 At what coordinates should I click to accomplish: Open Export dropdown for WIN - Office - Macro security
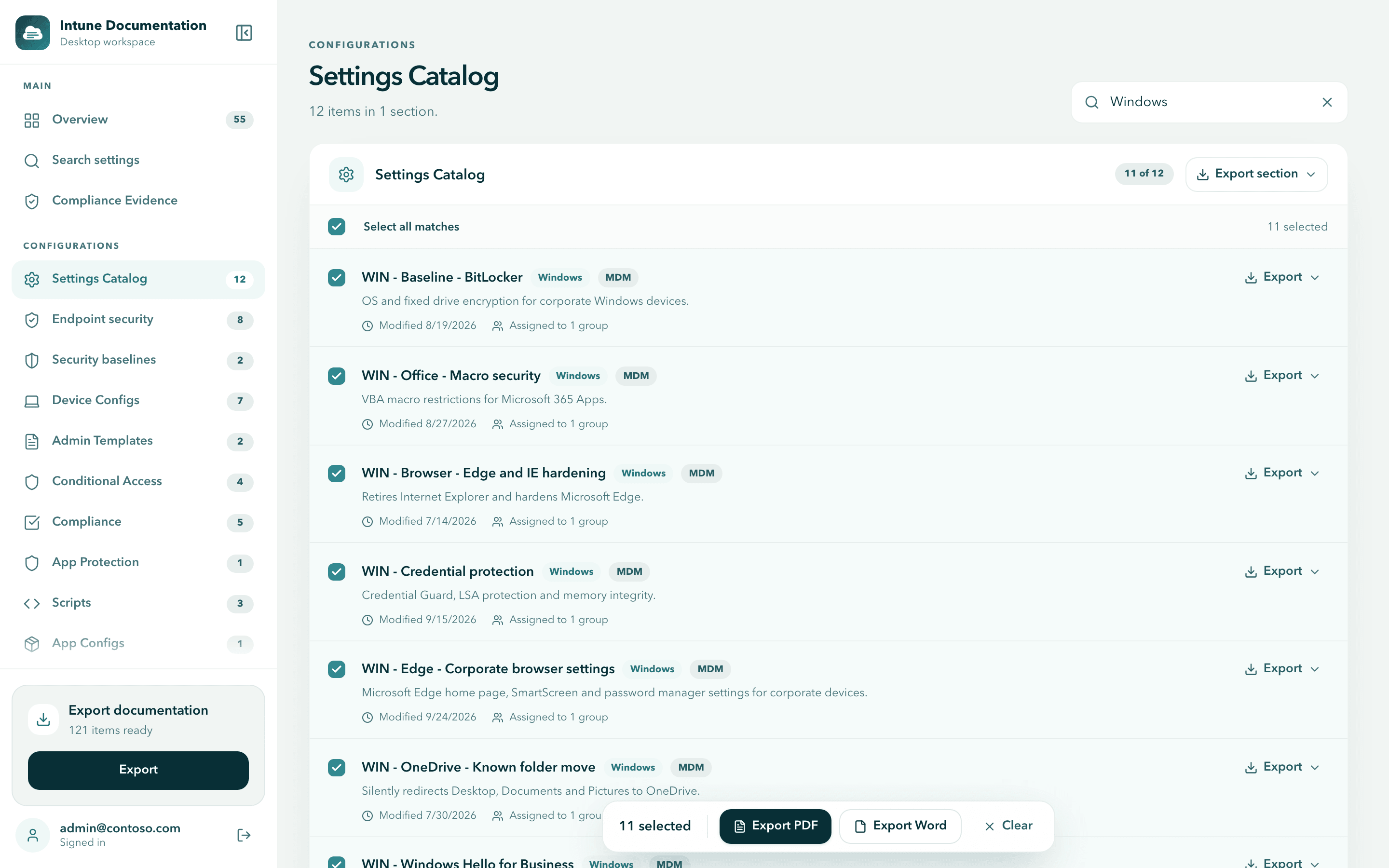tap(1282, 376)
